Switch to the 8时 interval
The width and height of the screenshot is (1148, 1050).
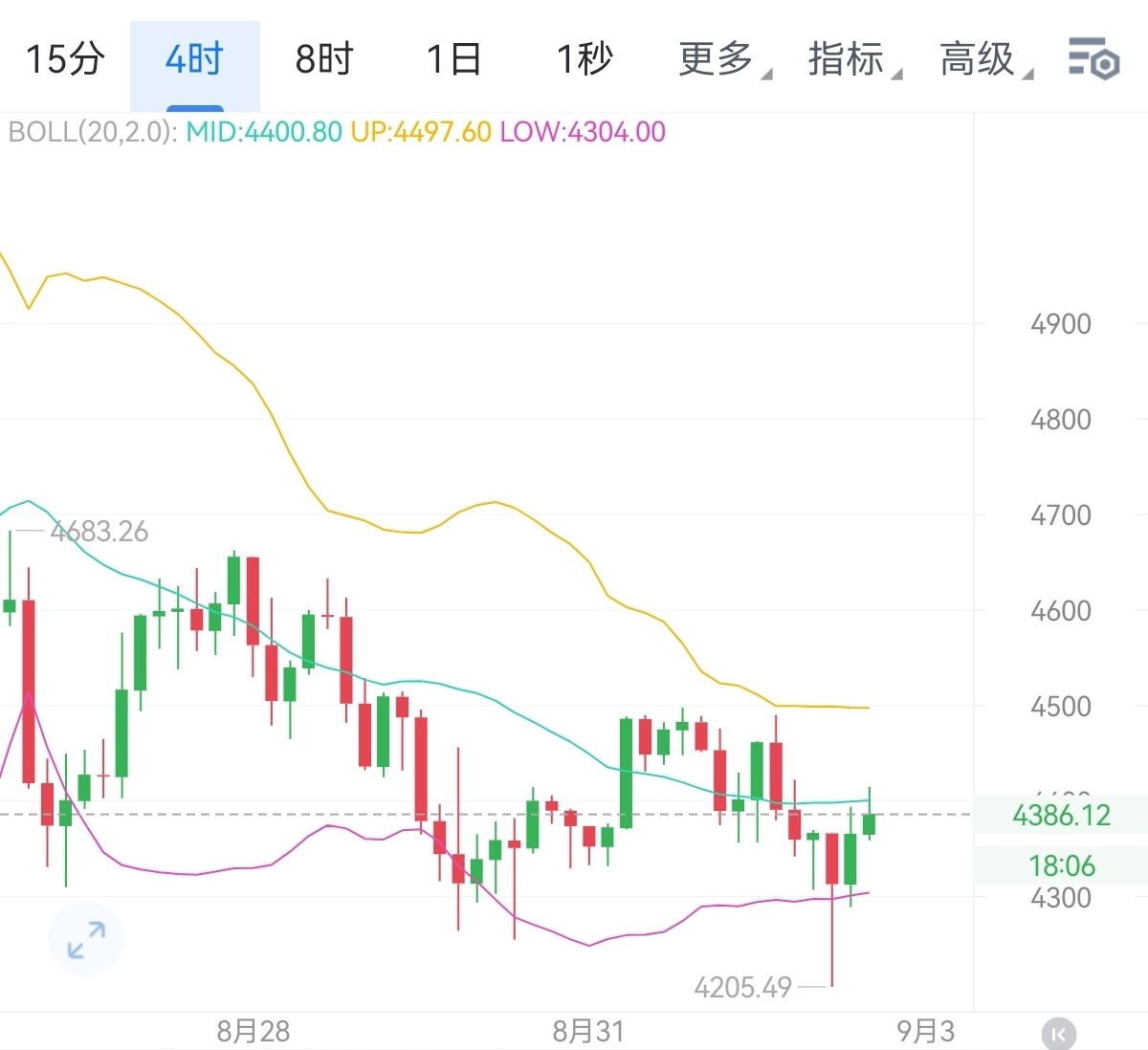[x=323, y=59]
